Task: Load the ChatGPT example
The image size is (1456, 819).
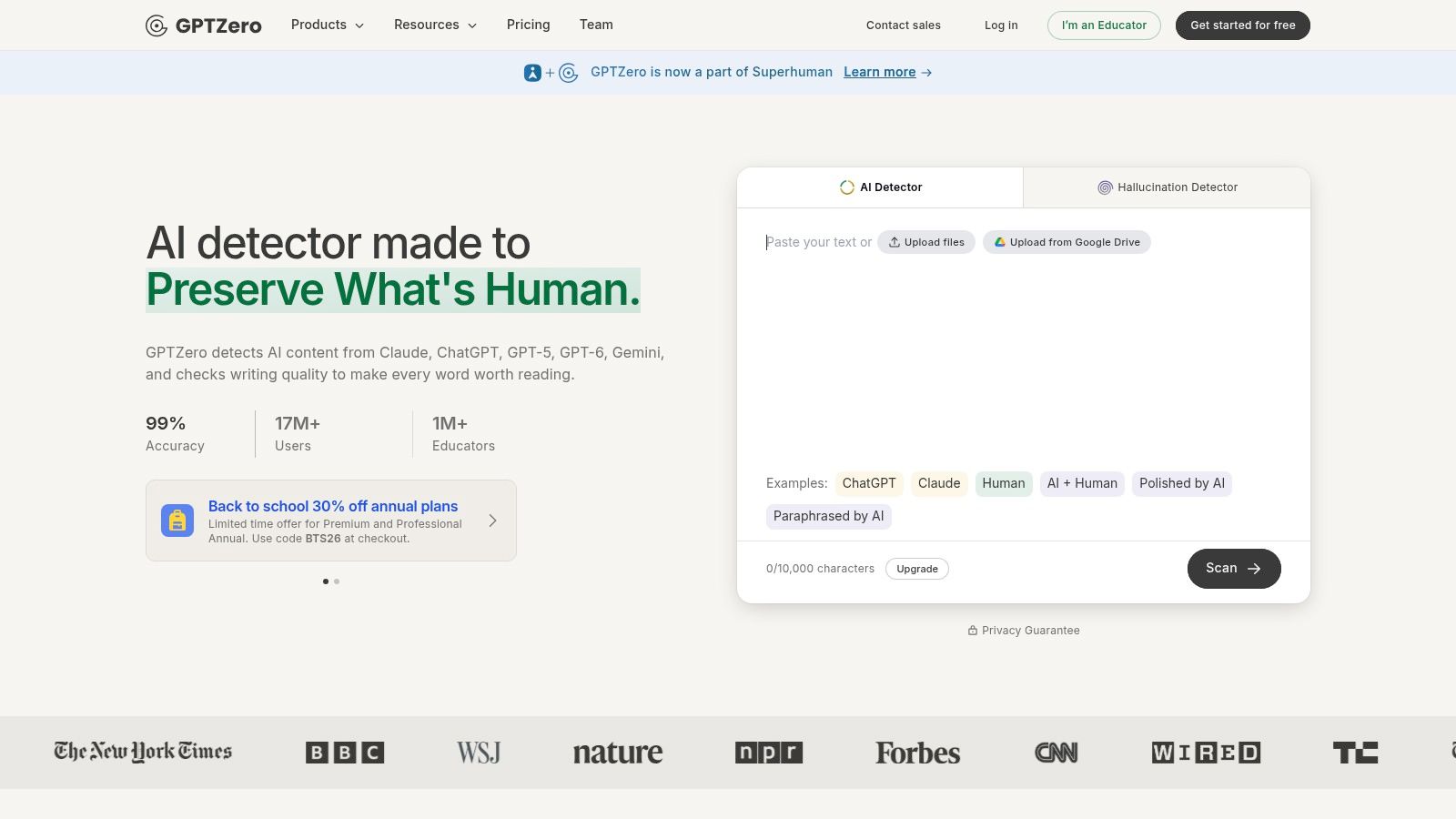Action: 869,483
